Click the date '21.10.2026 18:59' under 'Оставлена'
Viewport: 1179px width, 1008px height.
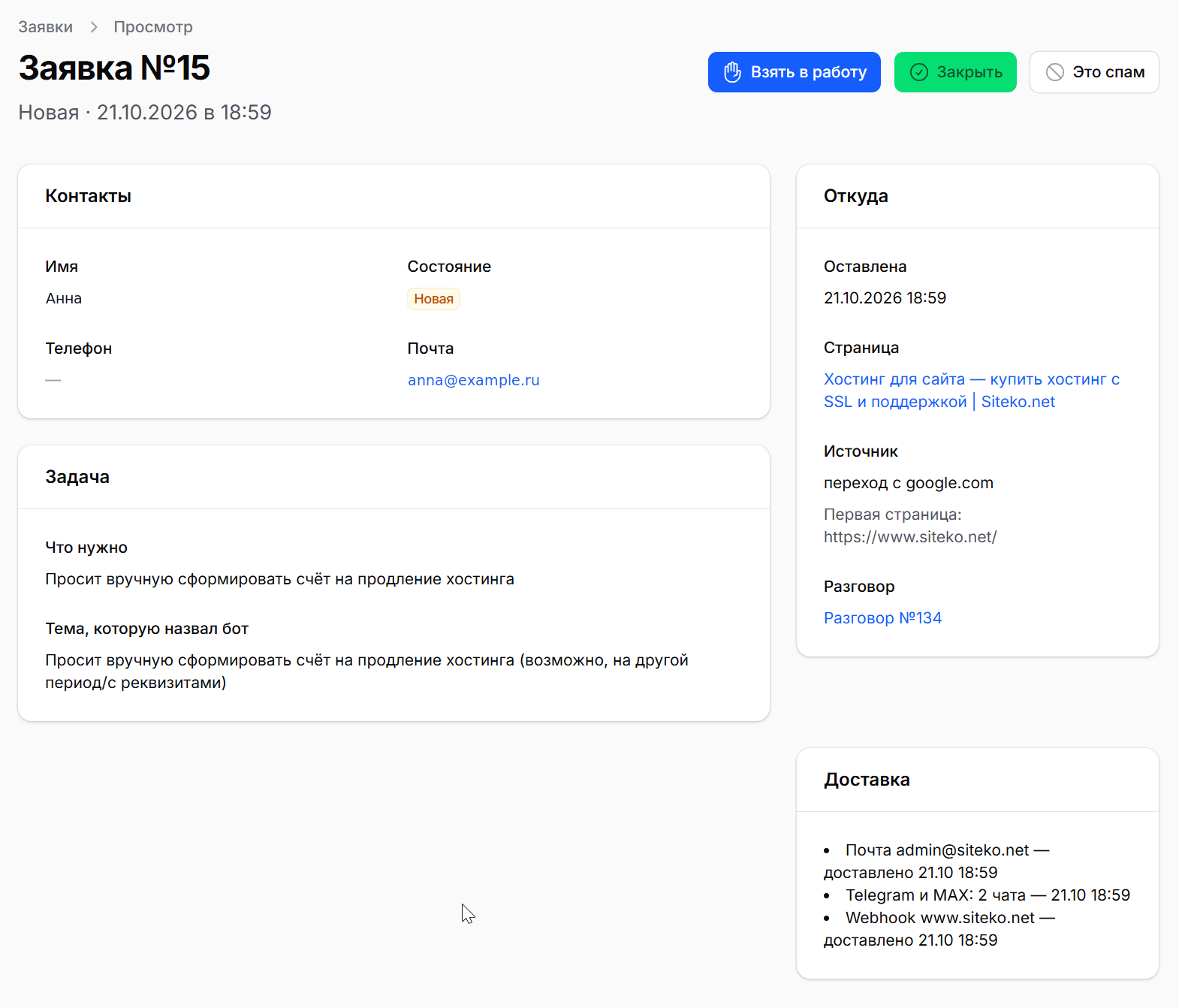click(x=885, y=298)
